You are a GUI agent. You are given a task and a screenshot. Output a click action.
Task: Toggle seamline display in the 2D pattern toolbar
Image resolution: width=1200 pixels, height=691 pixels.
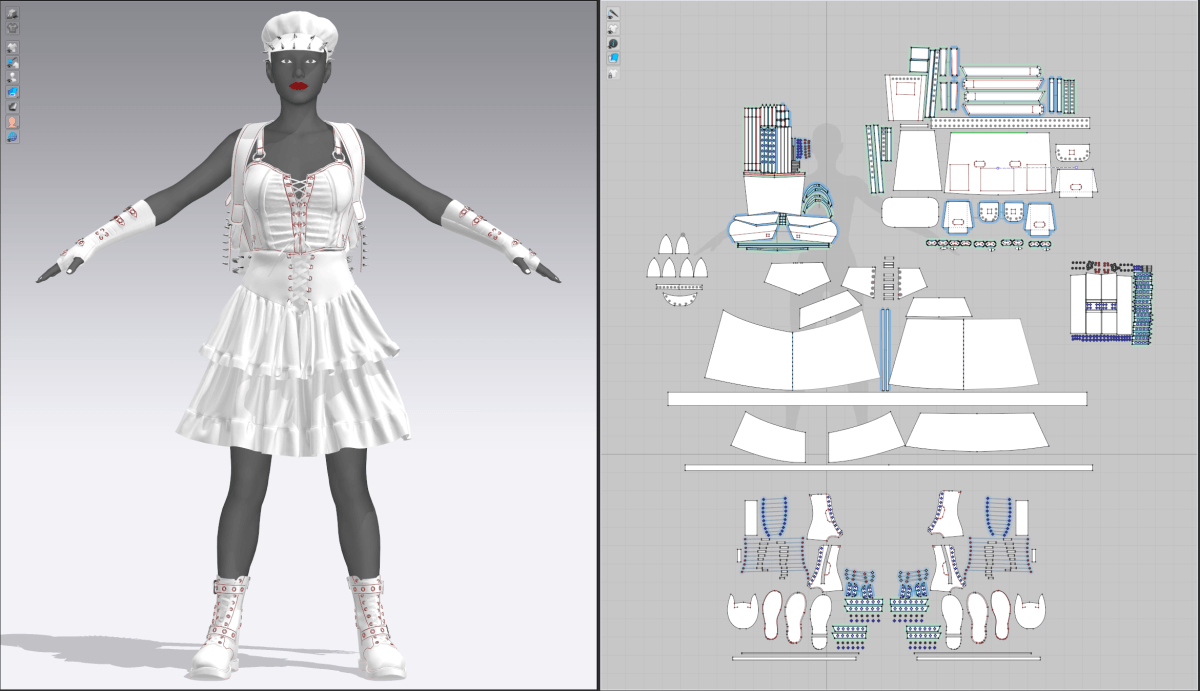pyautogui.click(x=613, y=13)
